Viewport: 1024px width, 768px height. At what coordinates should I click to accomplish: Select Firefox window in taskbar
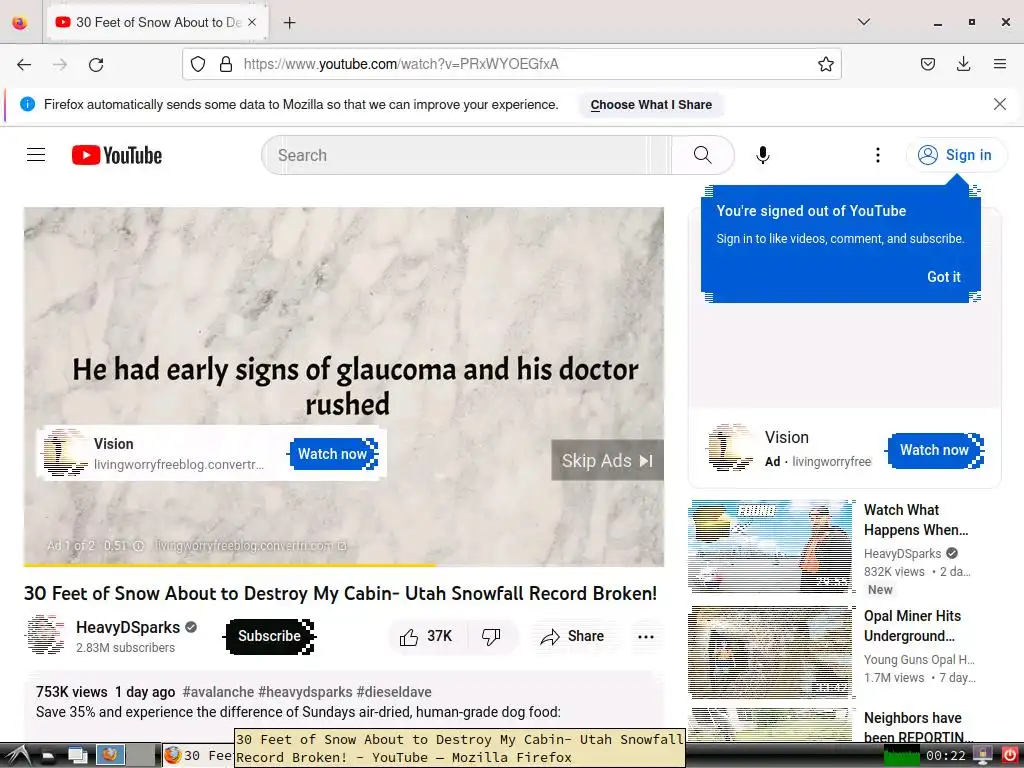[x=199, y=756]
